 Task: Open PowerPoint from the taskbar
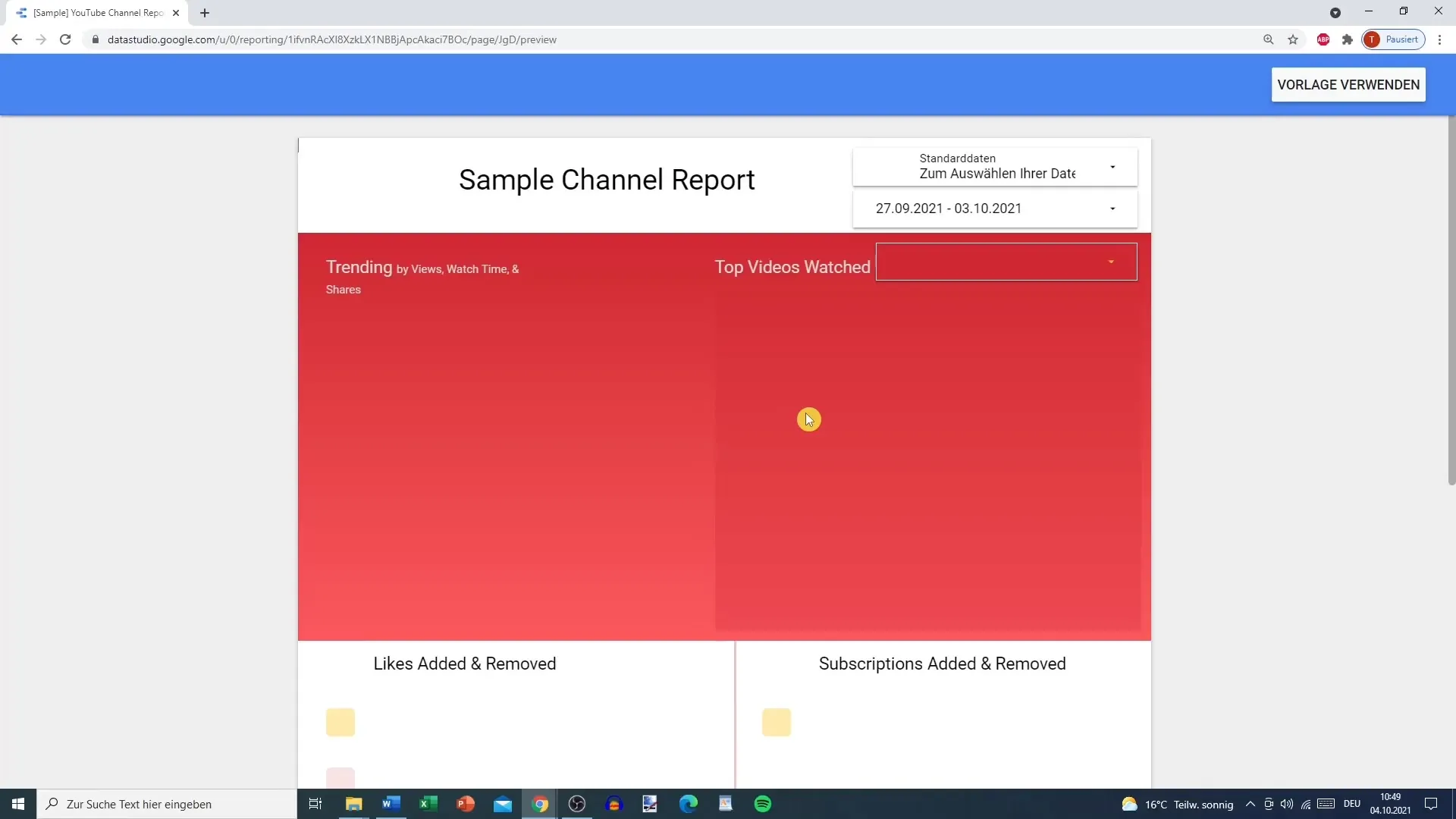pos(466,804)
